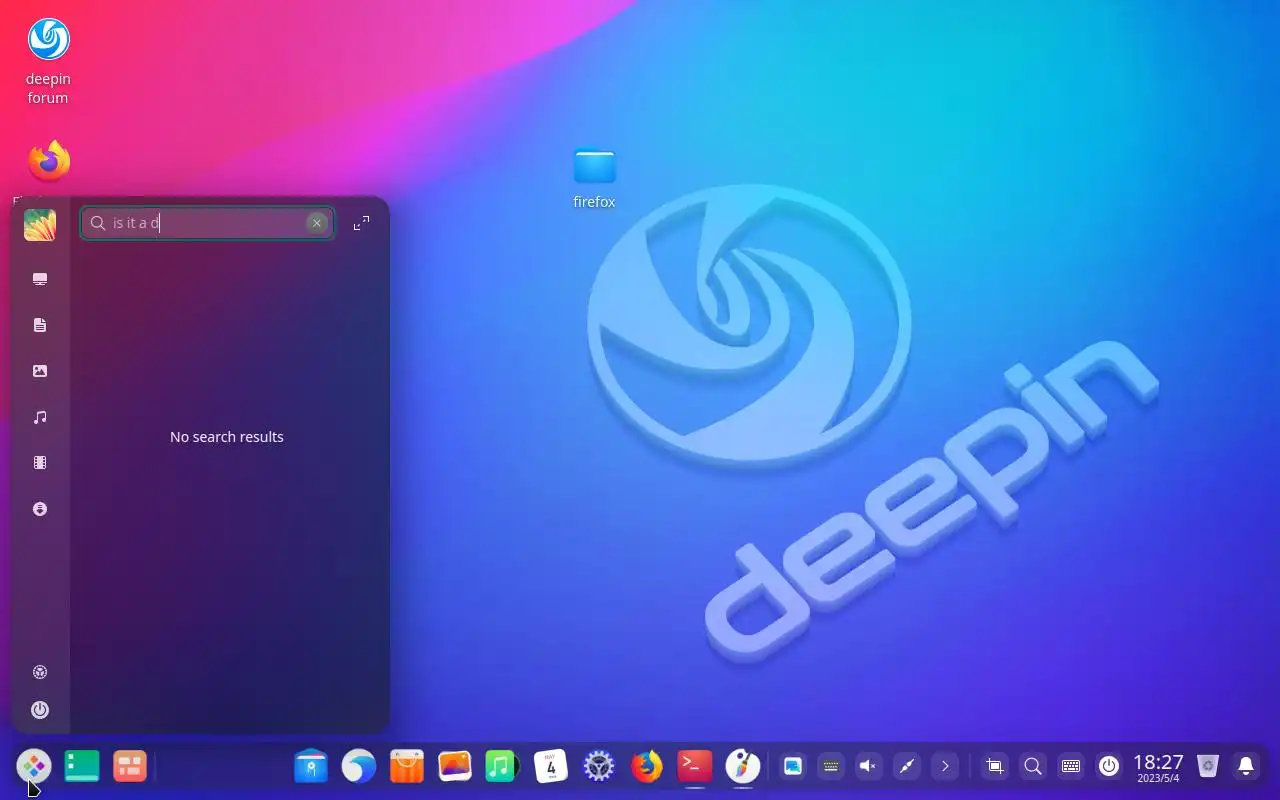Open the notification center bell
The image size is (1280, 800).
(x=1246, y=767)
